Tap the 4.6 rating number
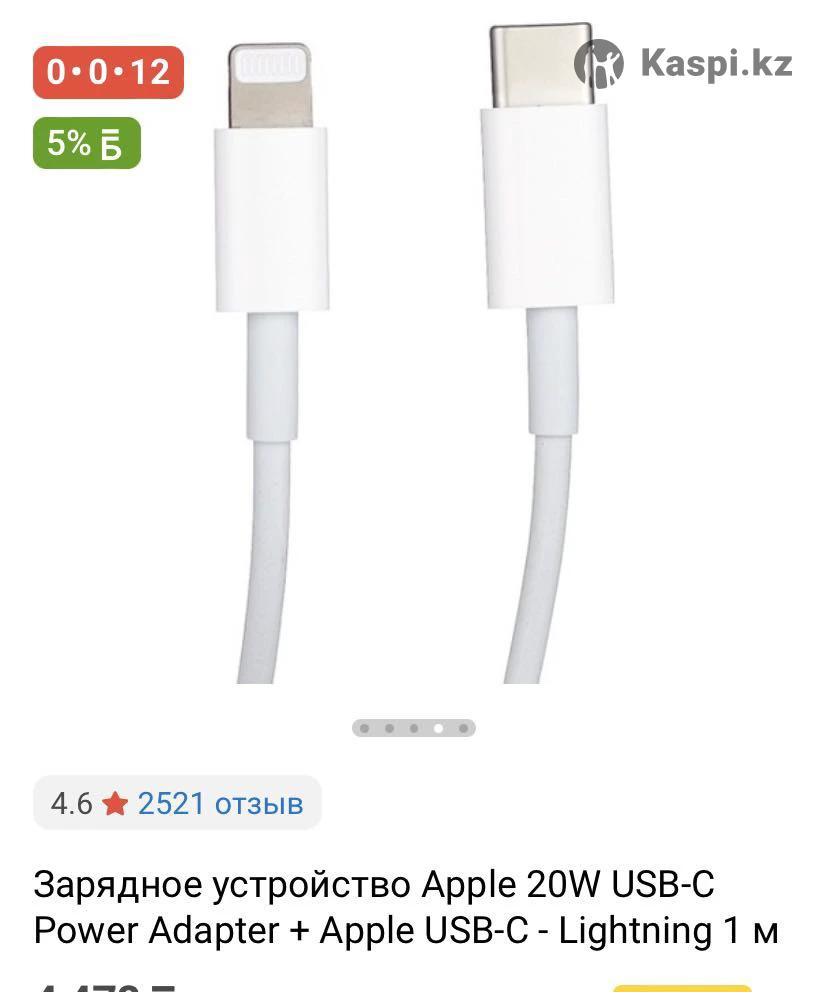The height and width of the screenshot is (992, 828). (71, 804)
